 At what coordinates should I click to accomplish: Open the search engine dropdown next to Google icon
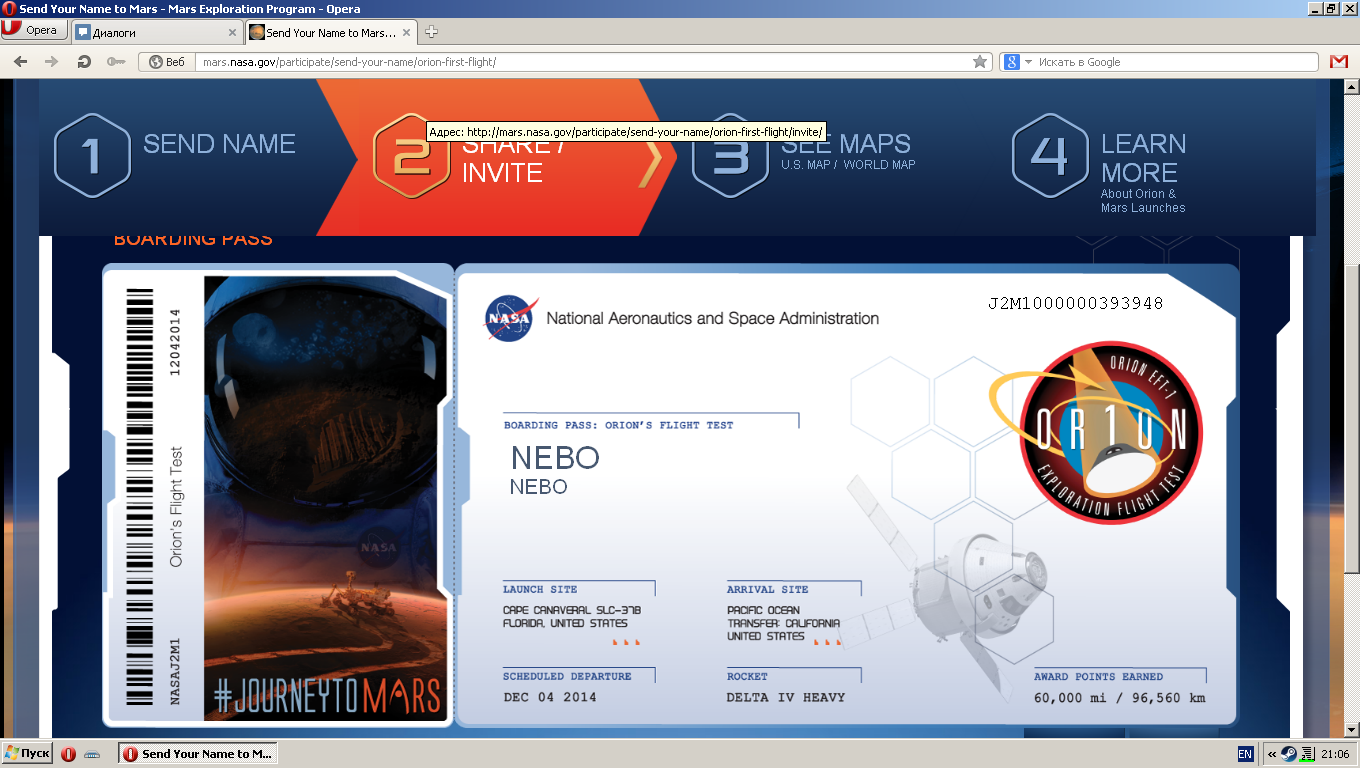coord(1028,62)
